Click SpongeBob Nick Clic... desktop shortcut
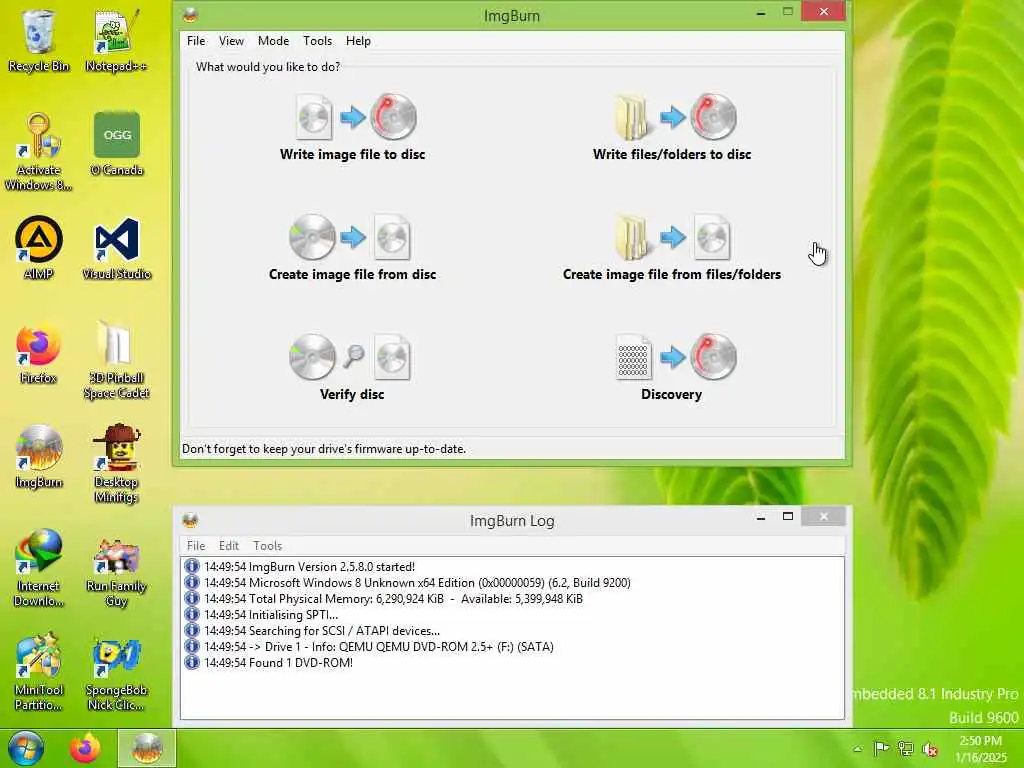The image size is (1024, 768). pos(116,675)
